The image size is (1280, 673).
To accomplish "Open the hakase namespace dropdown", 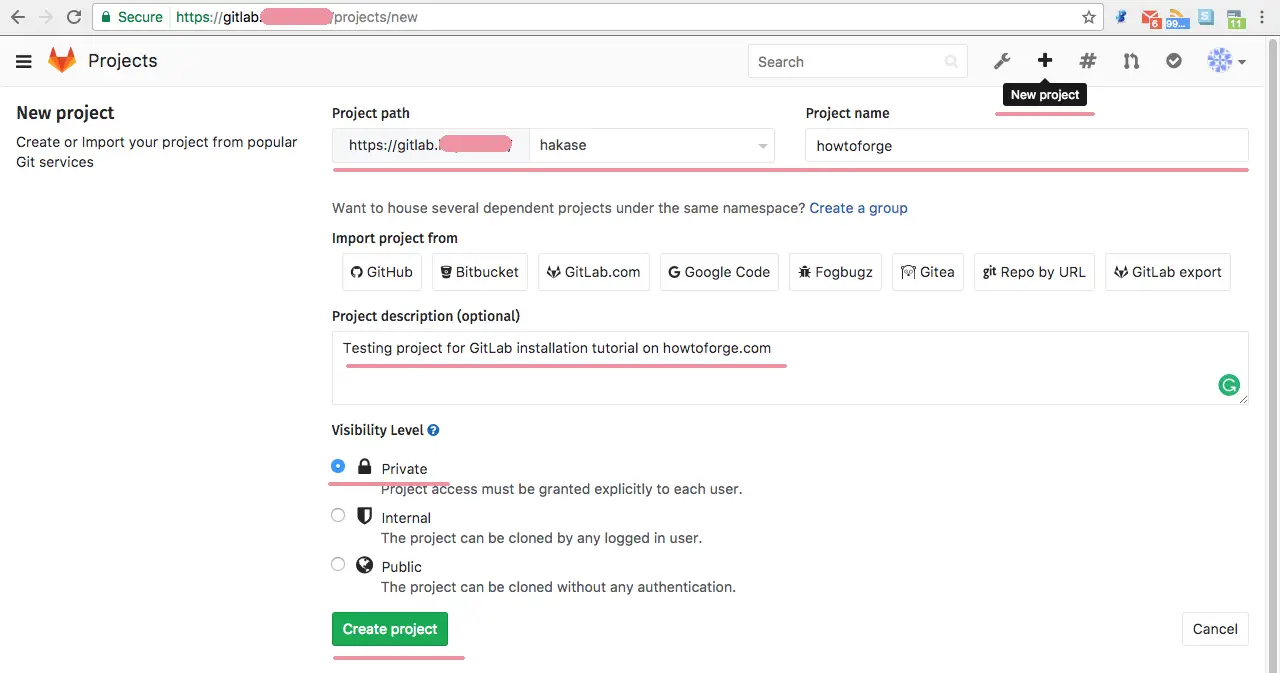I will [x=652, y=145].
